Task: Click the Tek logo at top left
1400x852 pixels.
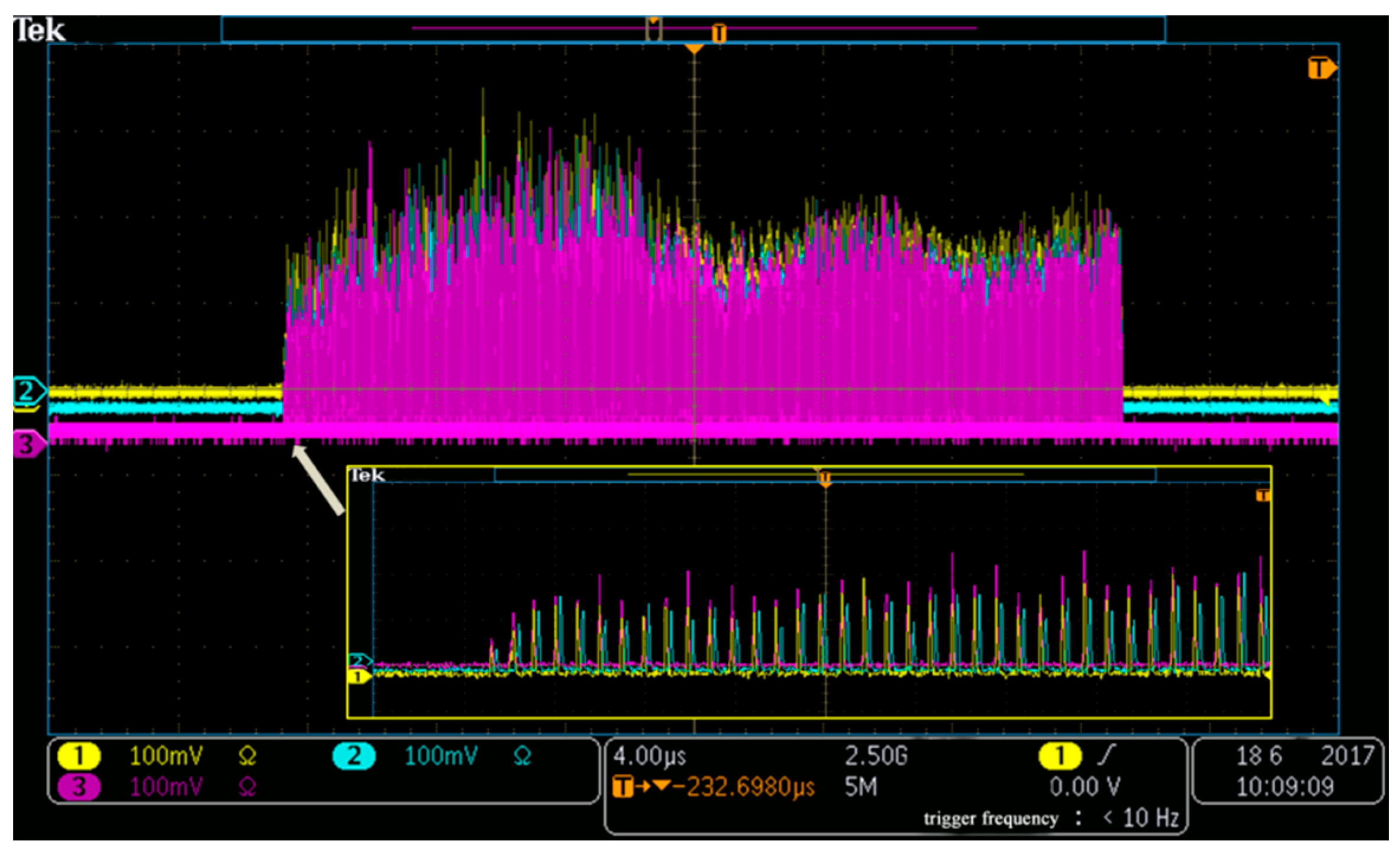Action: [x=39, y=30]
